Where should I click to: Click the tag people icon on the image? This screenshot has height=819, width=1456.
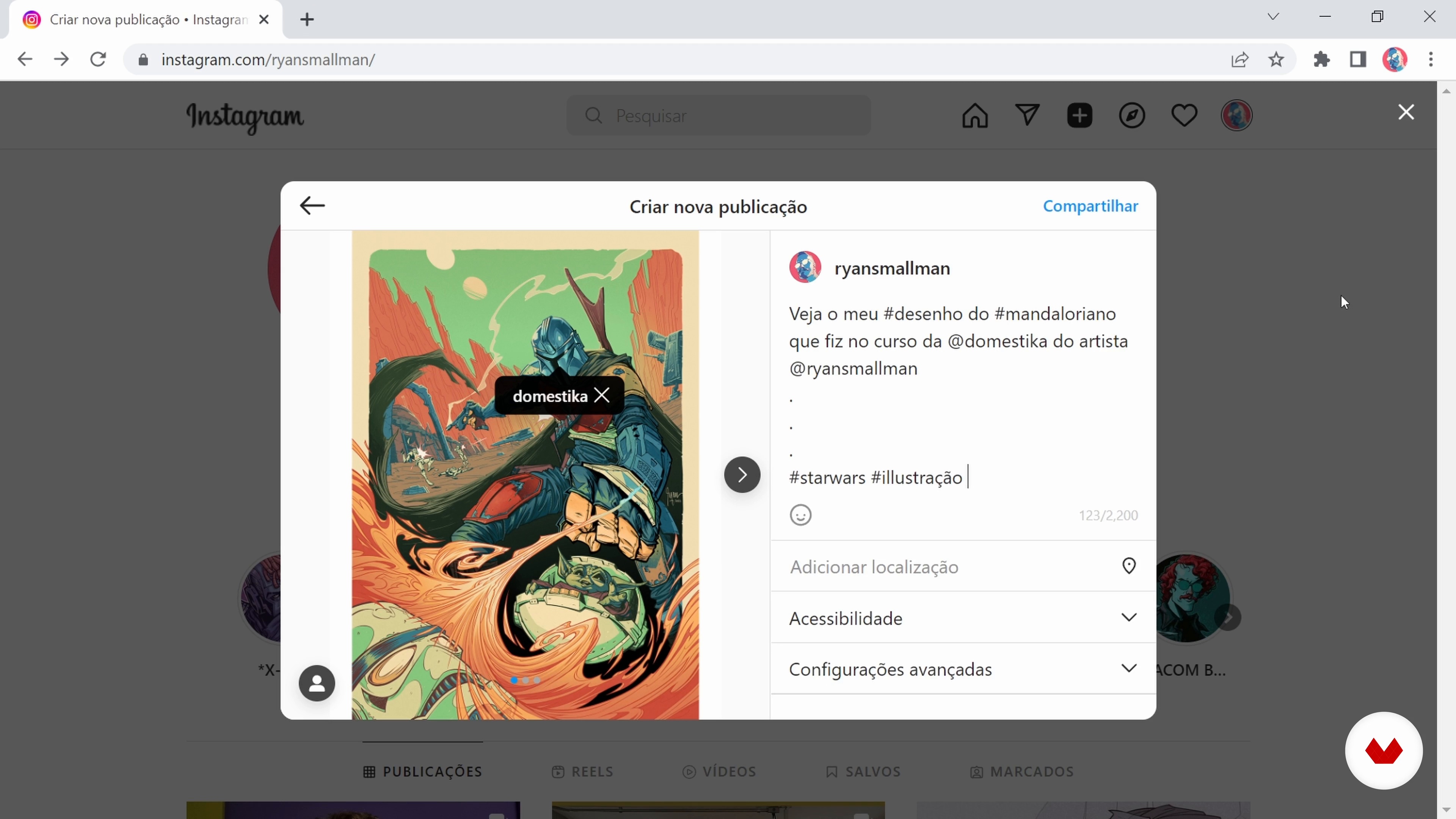pyautogui.click(x=317, y=683)
